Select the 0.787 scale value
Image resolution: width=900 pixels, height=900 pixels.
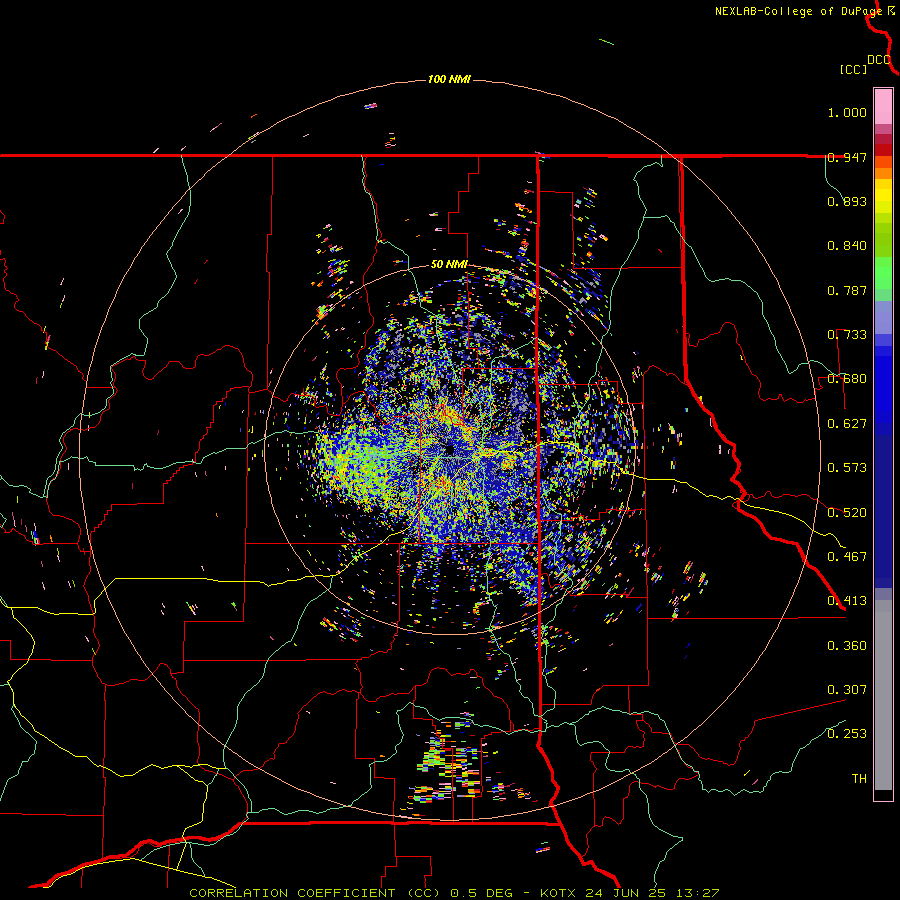click(x=847, y=290)
